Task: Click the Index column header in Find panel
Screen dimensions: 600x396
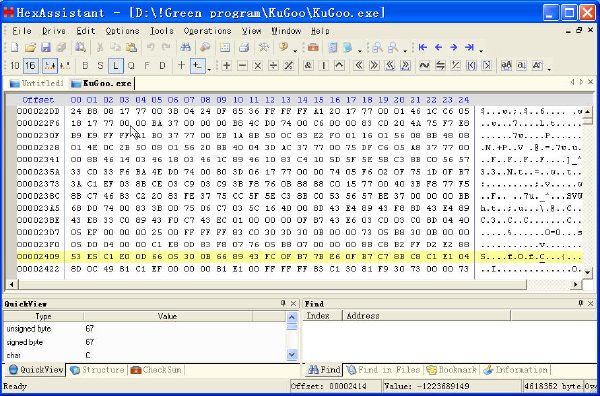Action: (323, 316)
